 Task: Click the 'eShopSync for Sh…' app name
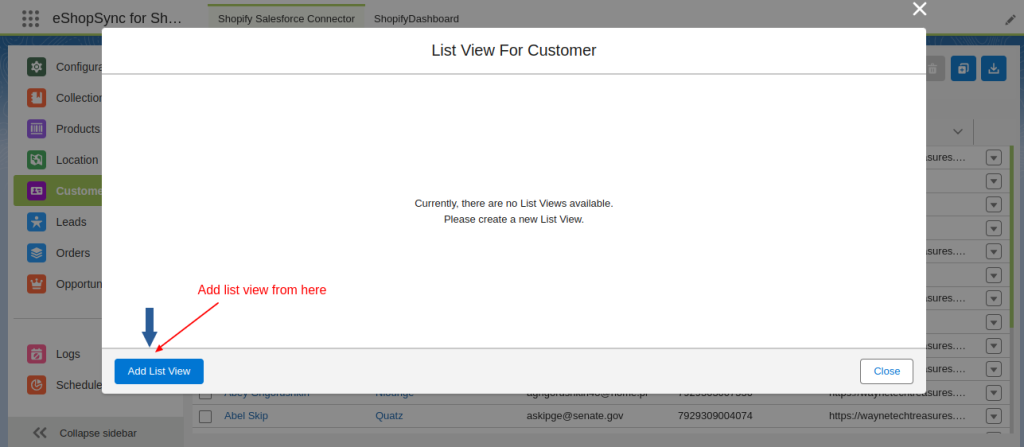click(x=118, y=18)
